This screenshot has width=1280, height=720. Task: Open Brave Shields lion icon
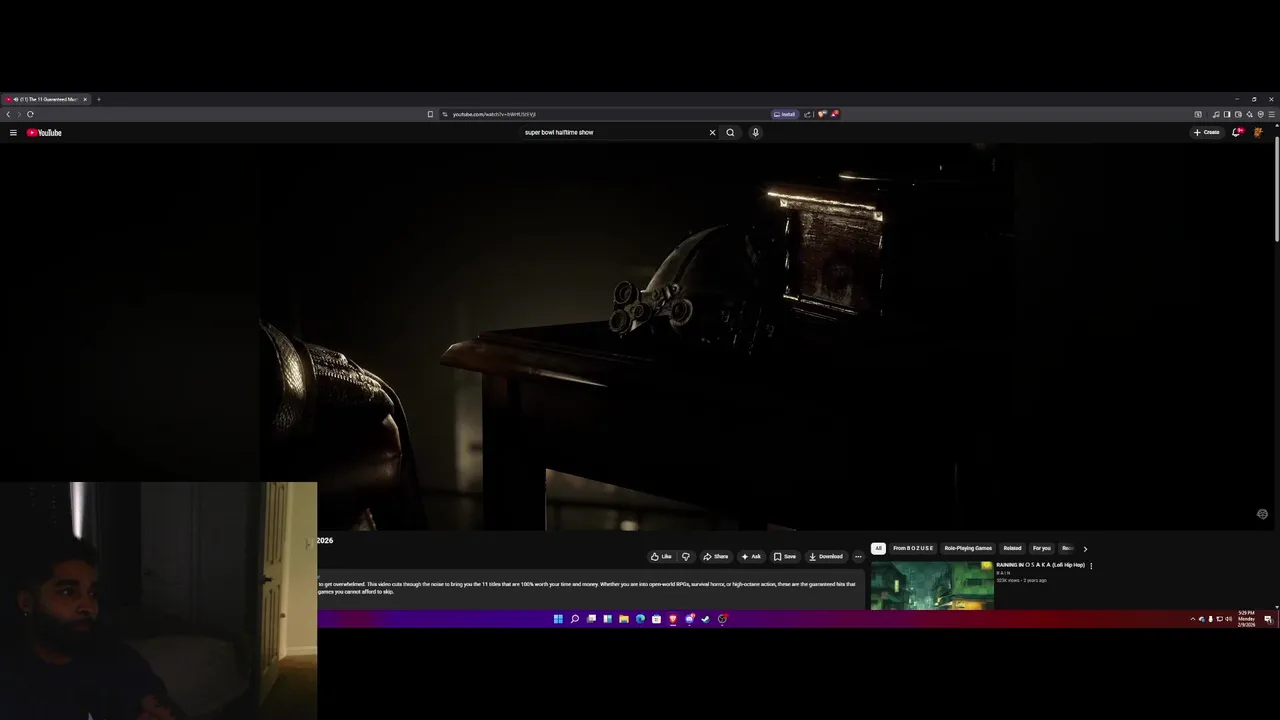click(x=822, y=114)
